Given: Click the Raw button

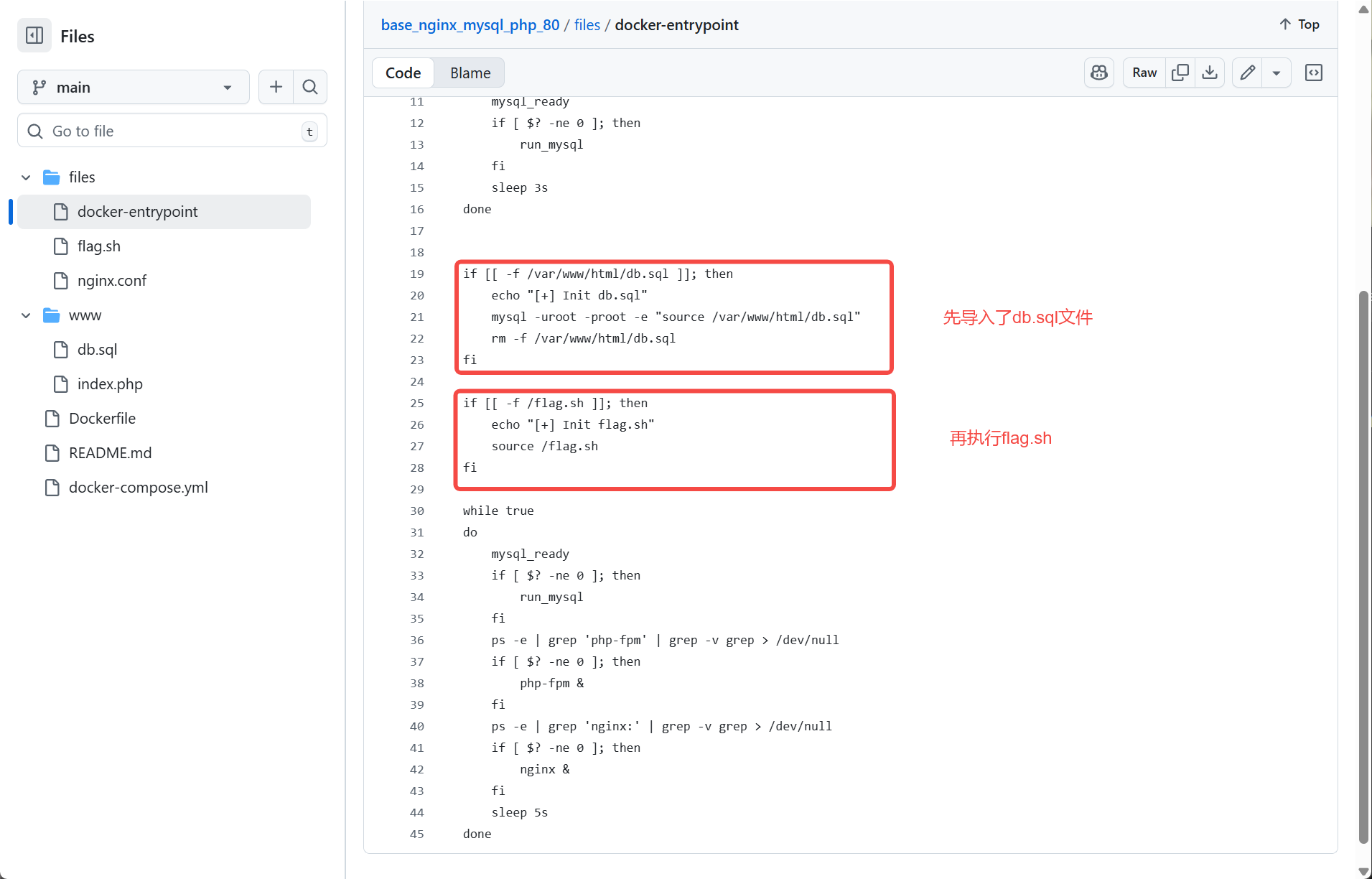Looking at the screenshot, I should tap(1144, 73).
